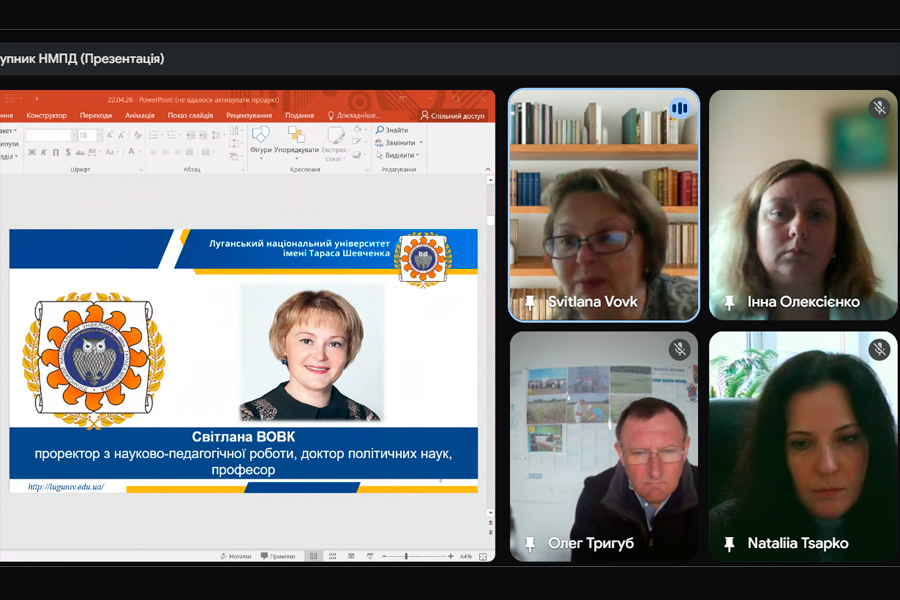Switch to reading view

(351, 556)
